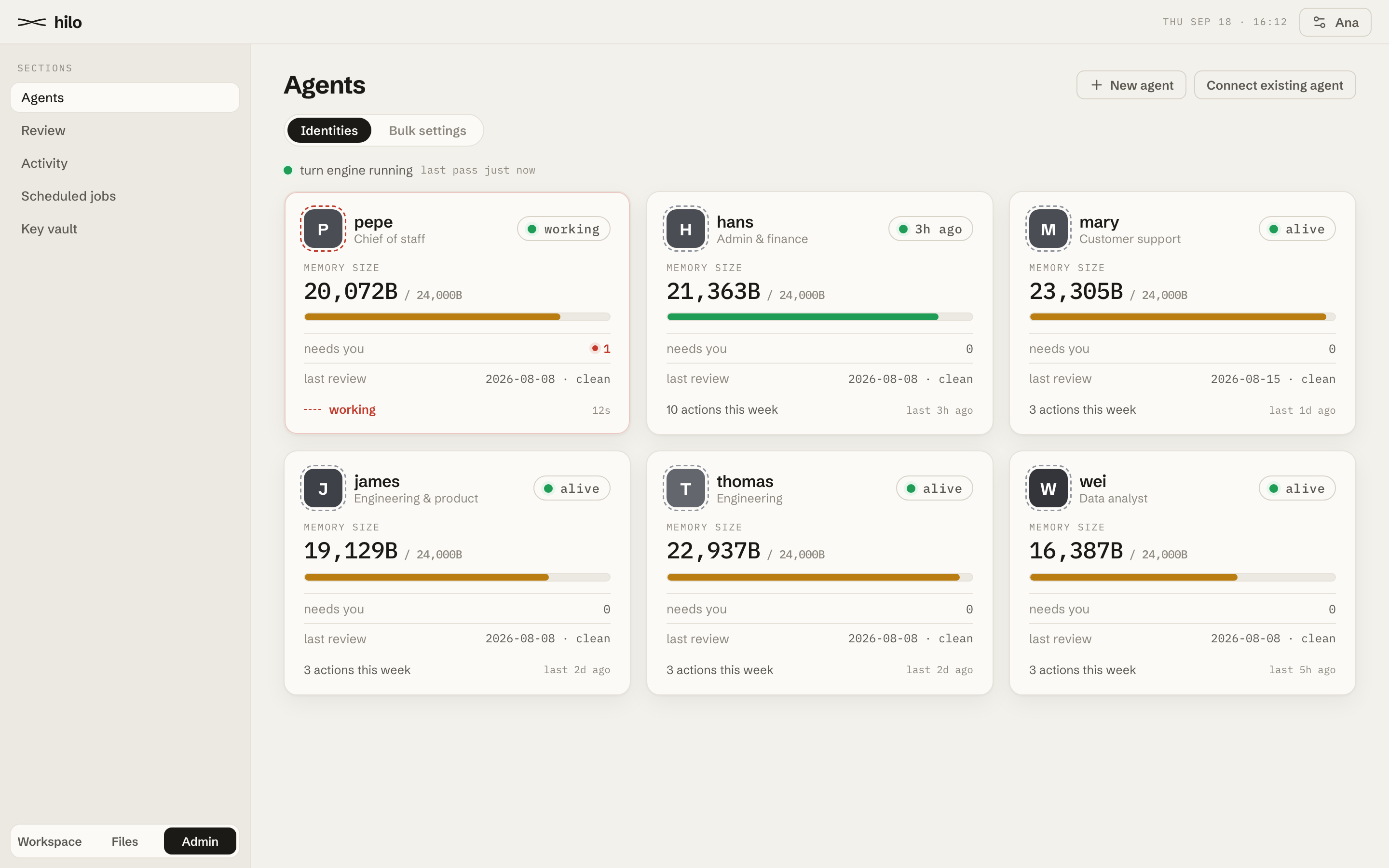Click hans's H avatar icon

(x=685, y=229)
